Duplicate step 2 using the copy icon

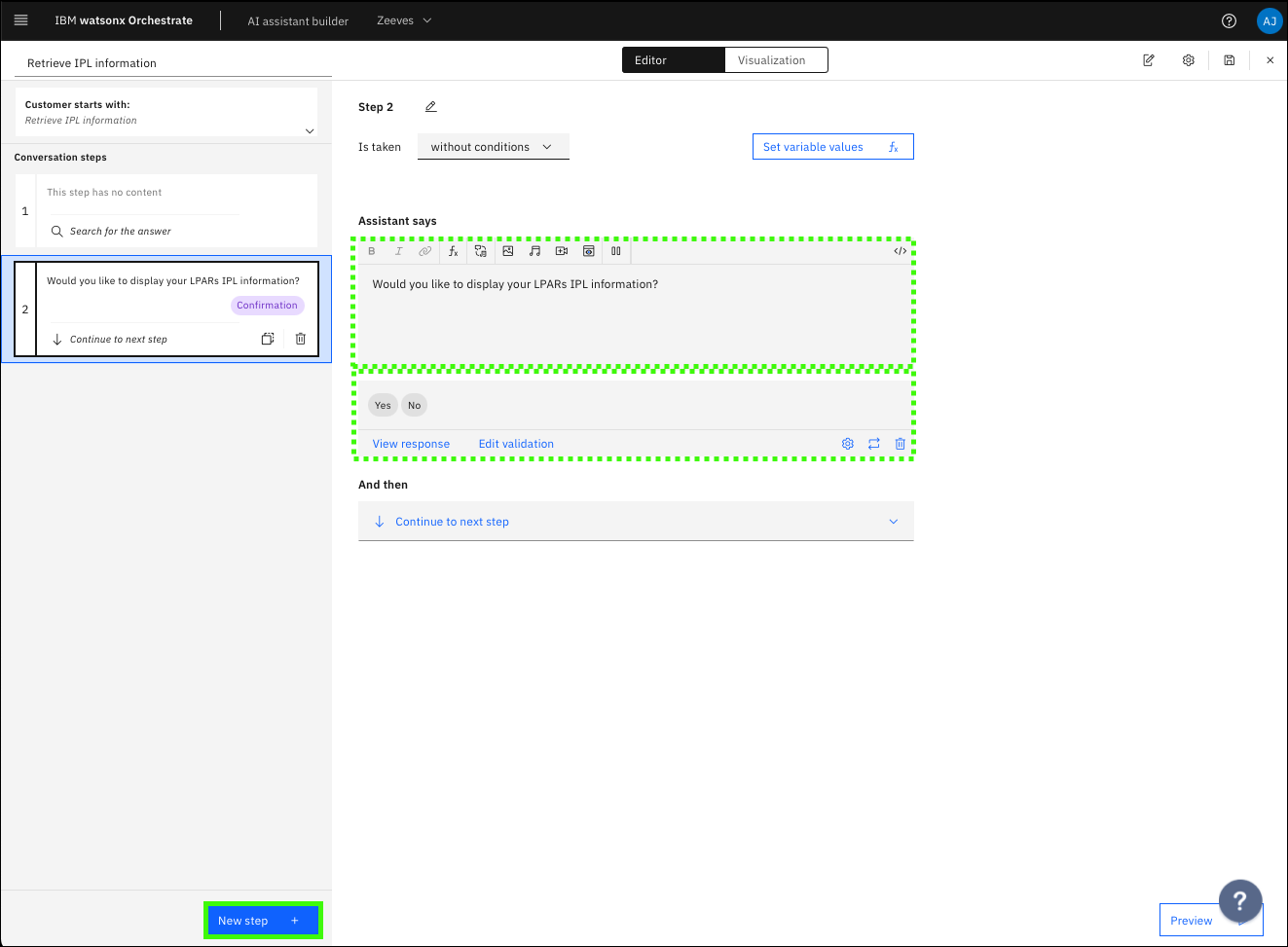point(268,339)
